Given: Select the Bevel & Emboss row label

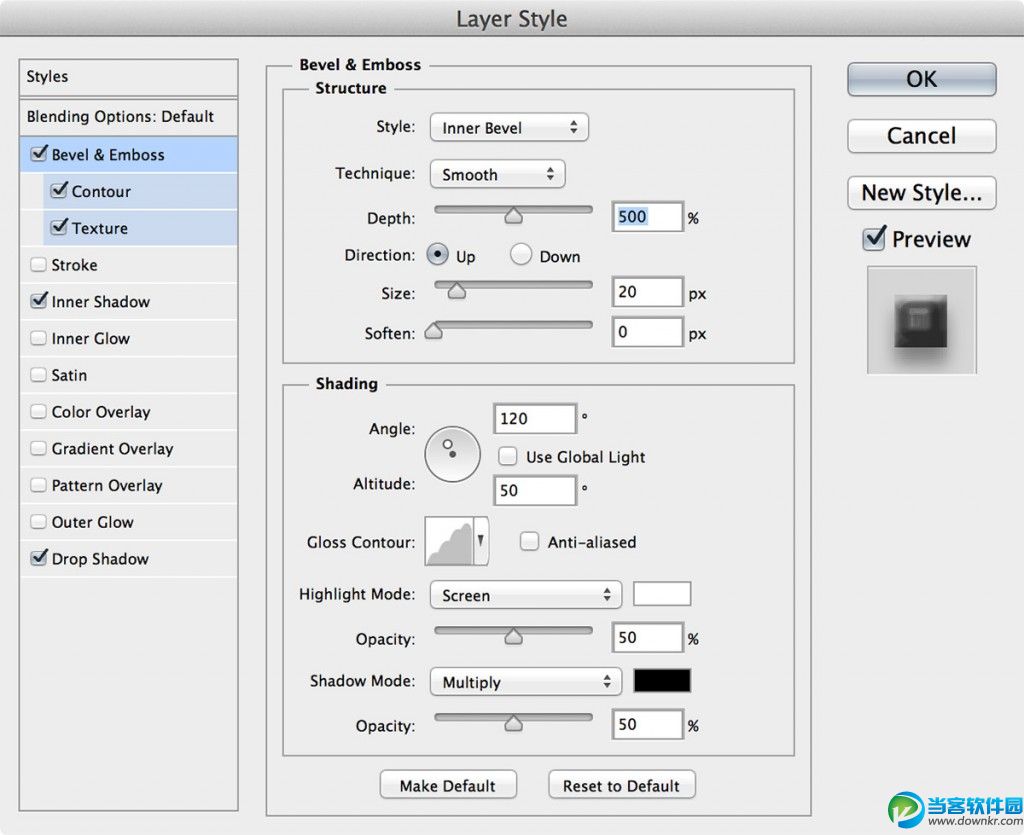Looking at the screenshot, I should 108,155.
